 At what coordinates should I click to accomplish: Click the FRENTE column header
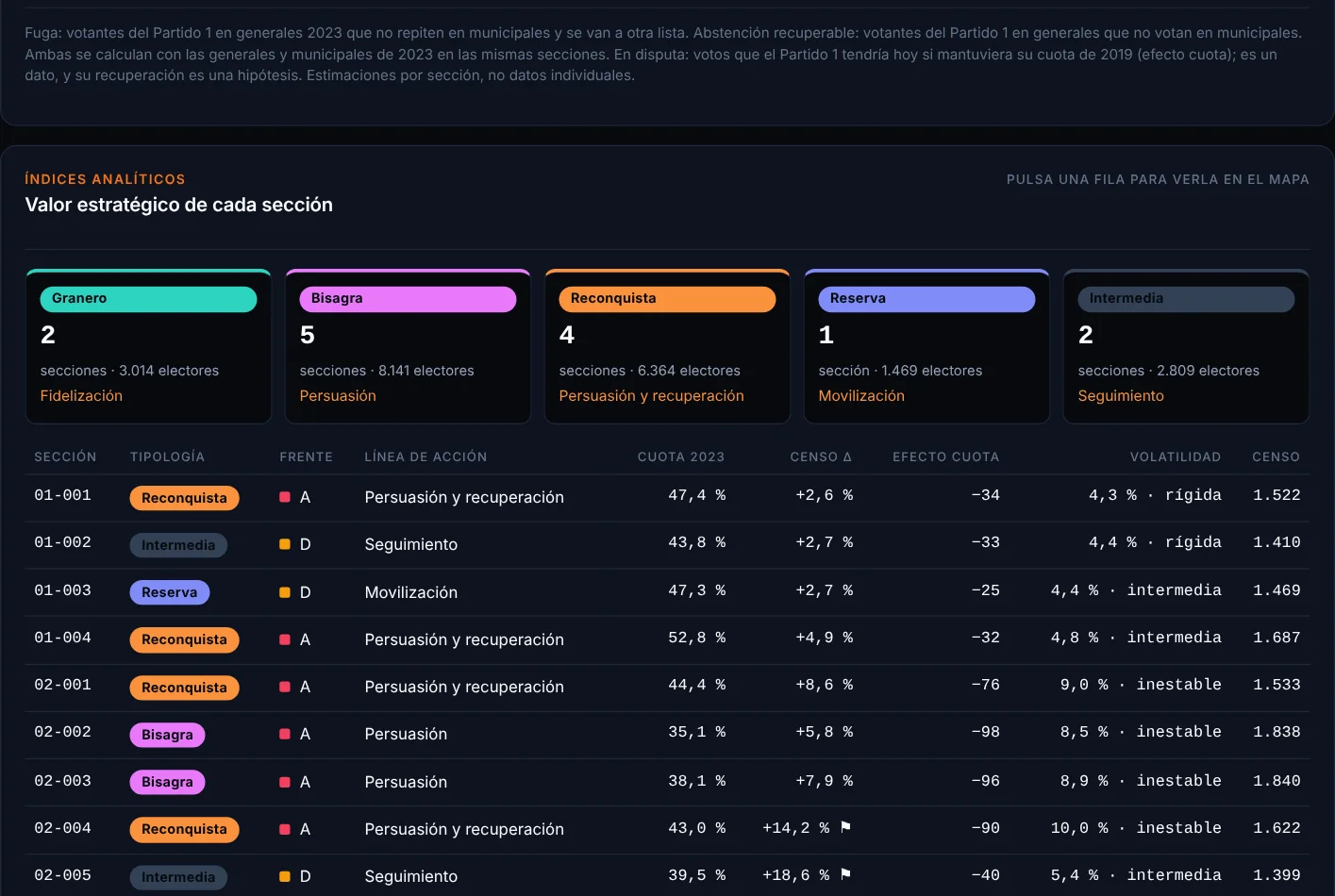(x=306, y=456)
